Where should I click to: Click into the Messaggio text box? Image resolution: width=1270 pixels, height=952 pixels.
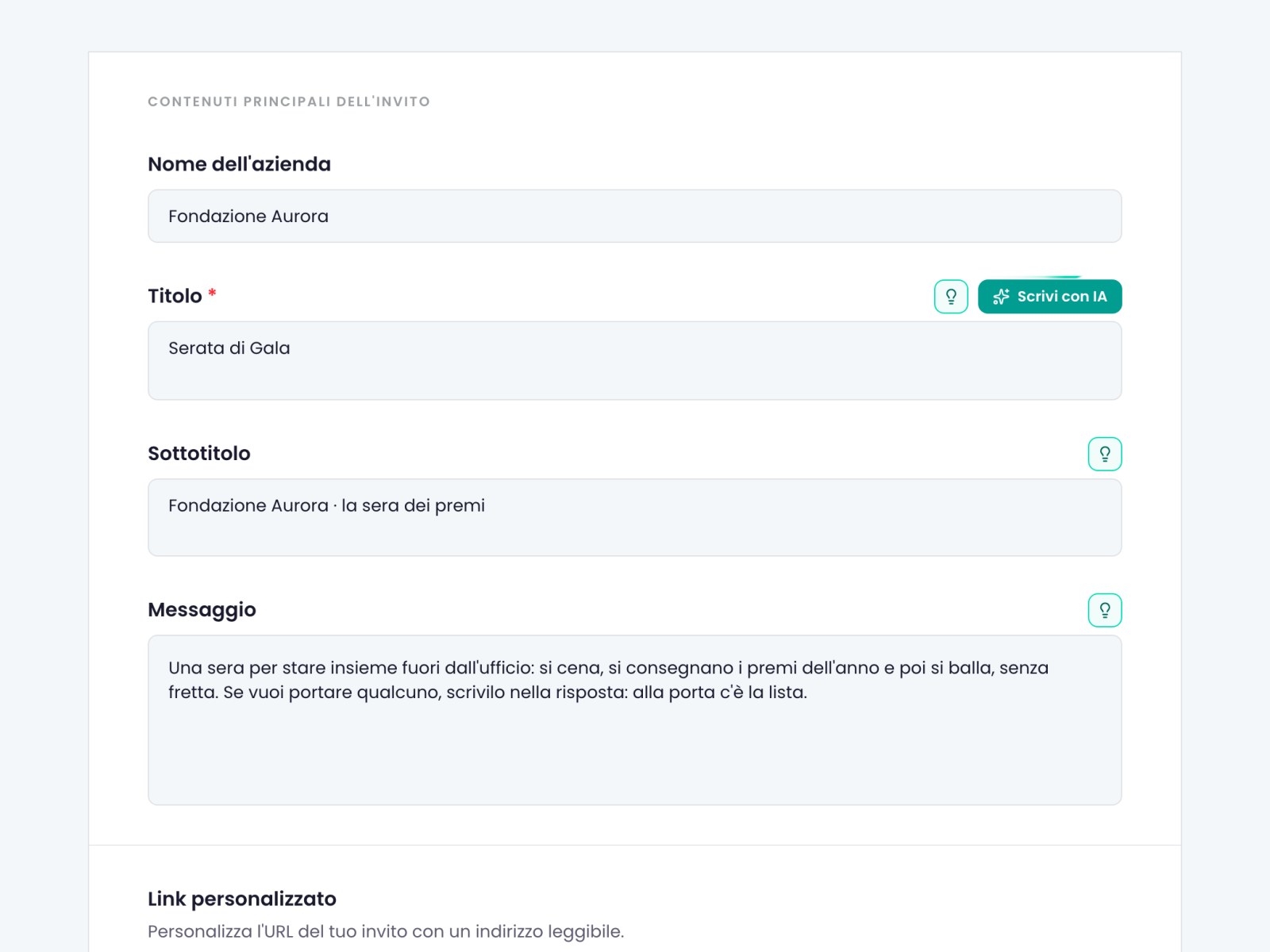click(634, 720)
